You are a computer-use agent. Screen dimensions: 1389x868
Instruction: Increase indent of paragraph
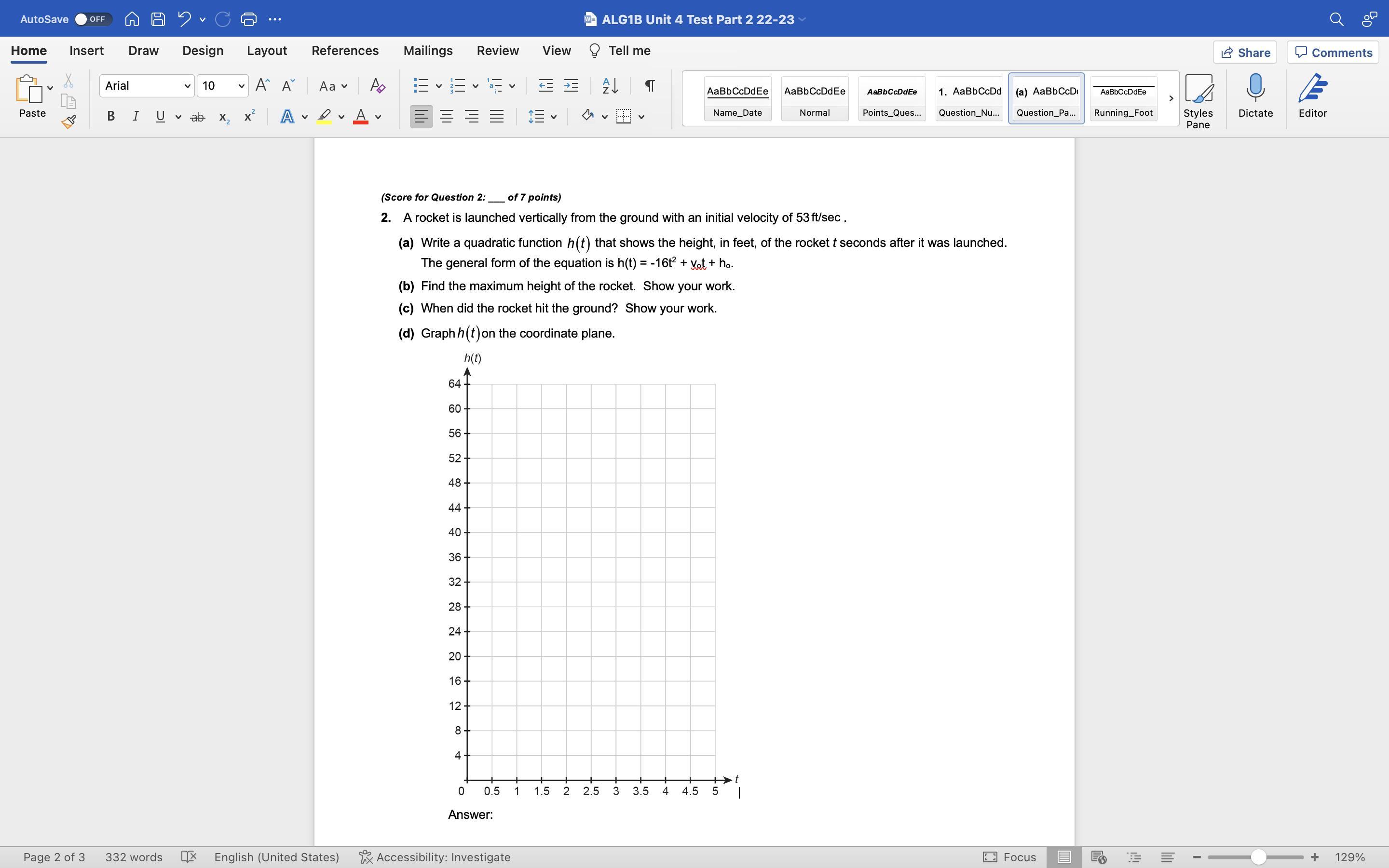coord(571,86)
